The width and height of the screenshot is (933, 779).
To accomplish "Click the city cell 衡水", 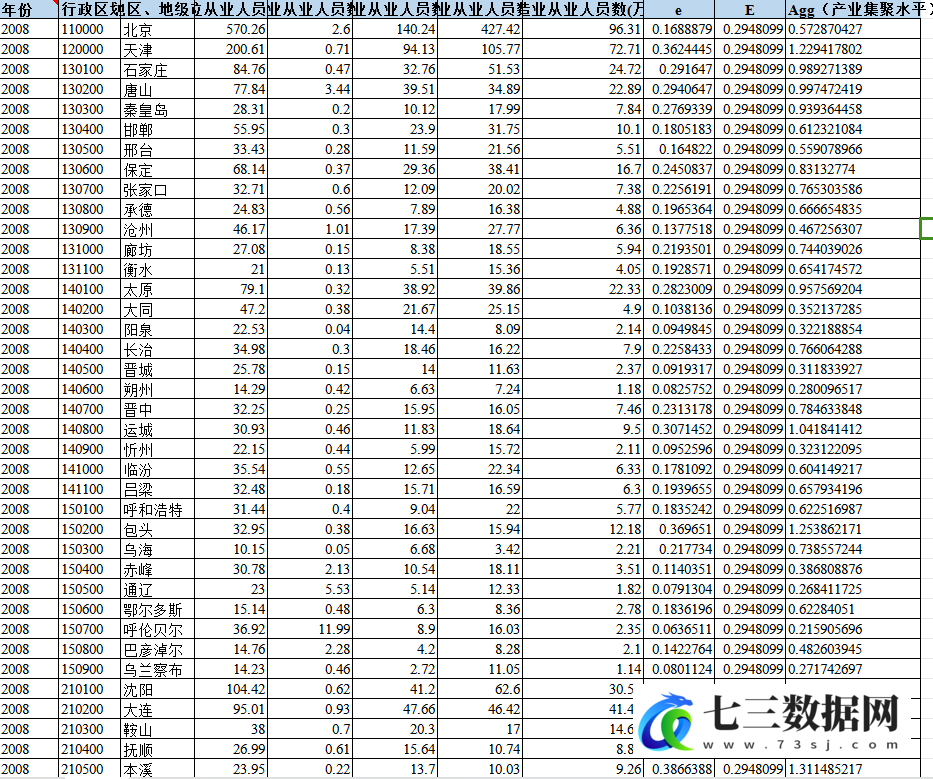I will [x=157, y=269].
